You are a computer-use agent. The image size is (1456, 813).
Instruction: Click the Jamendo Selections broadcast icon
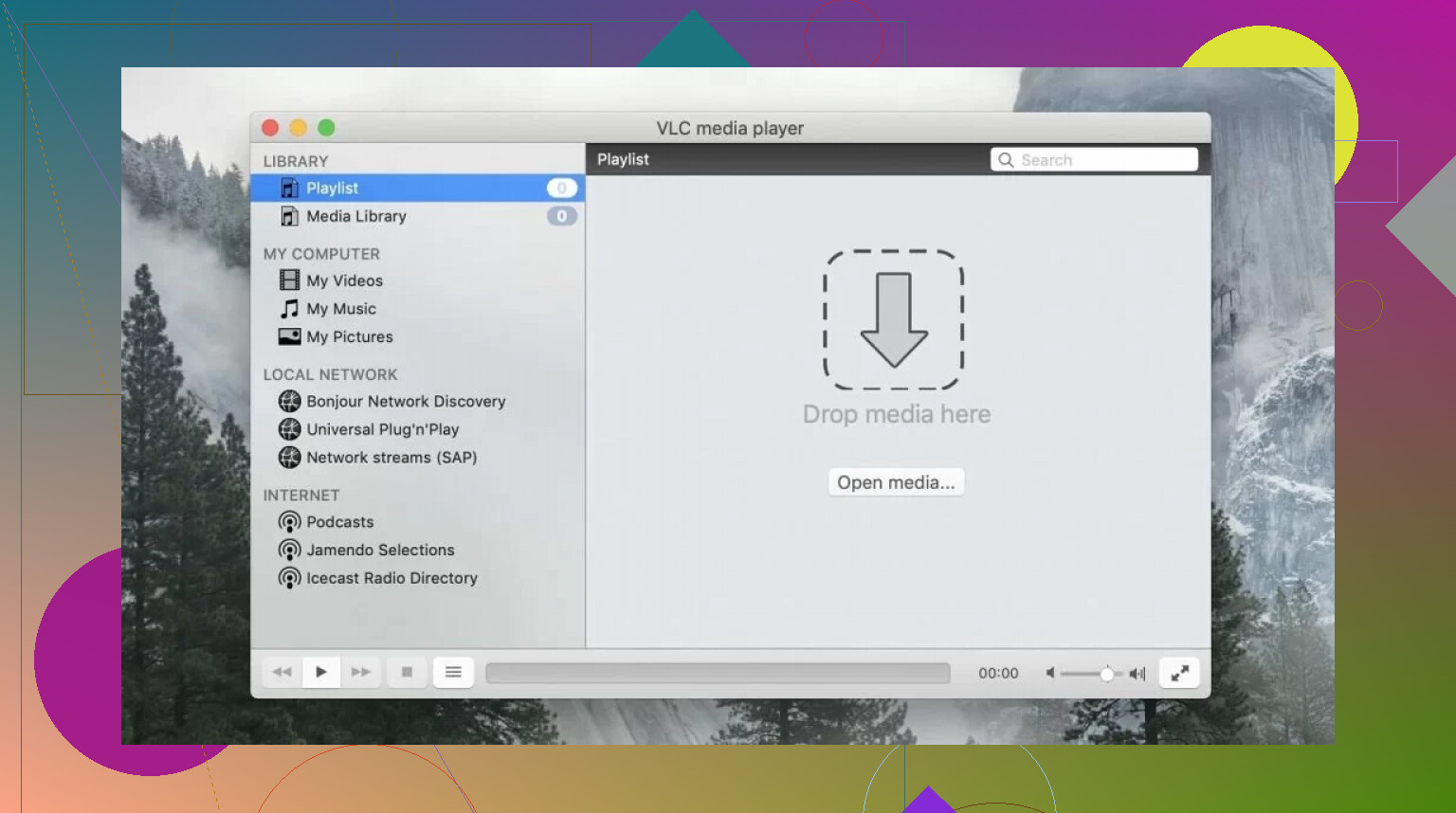click(289, 550)
